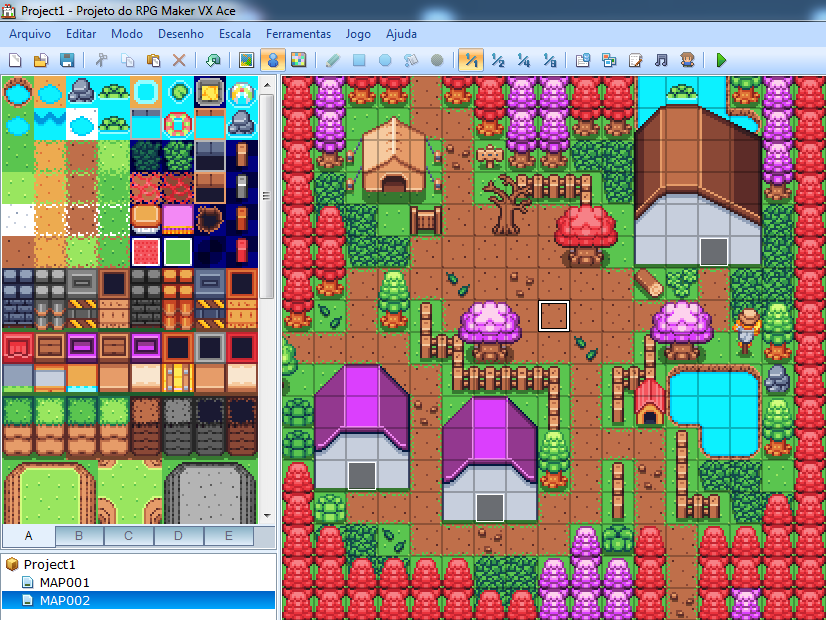Pick the pink carpet tile in palette
Screen dimensions: 826x620
tap(178, 220)
